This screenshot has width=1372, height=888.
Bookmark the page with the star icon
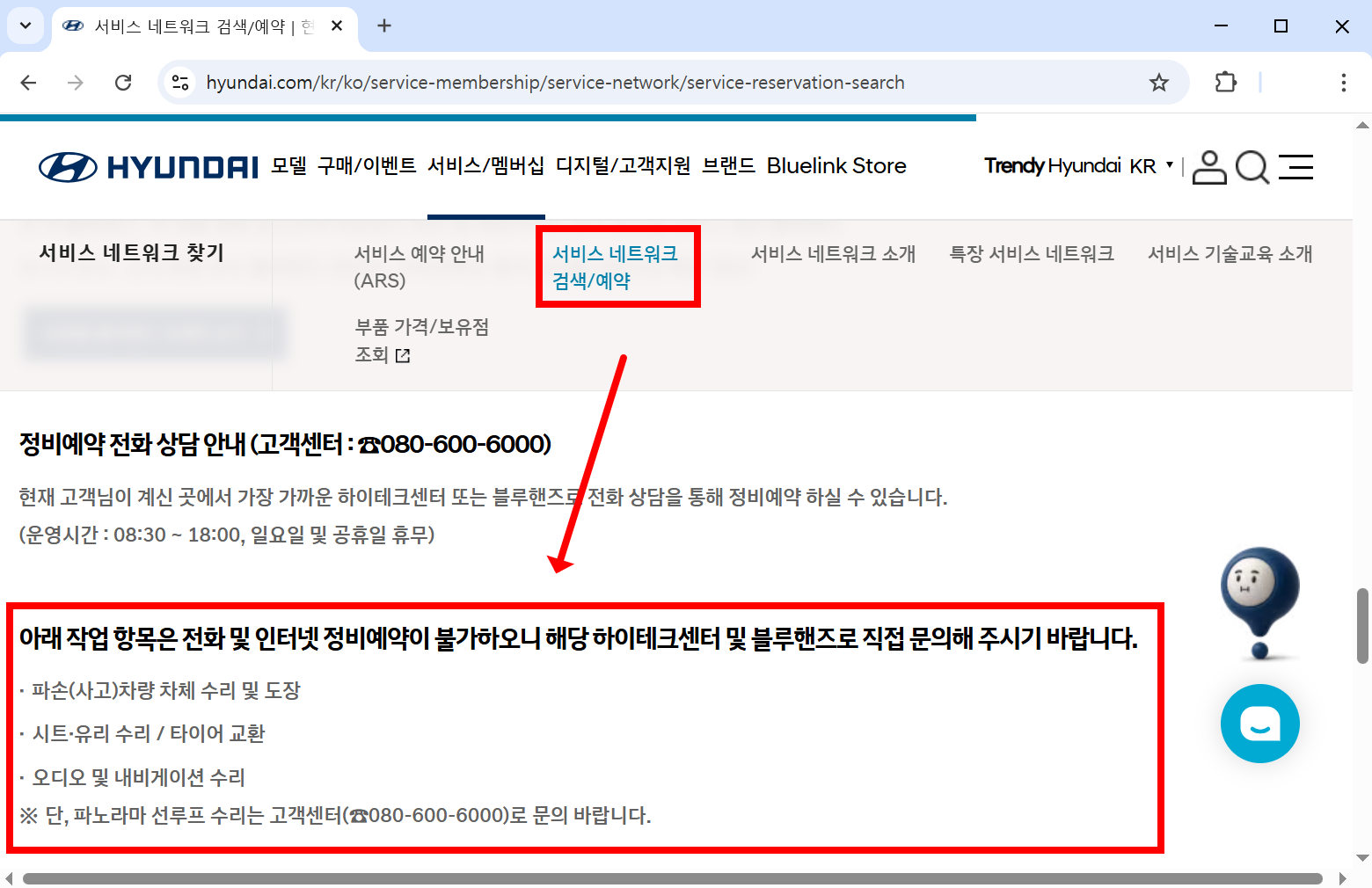point(1159,82)
